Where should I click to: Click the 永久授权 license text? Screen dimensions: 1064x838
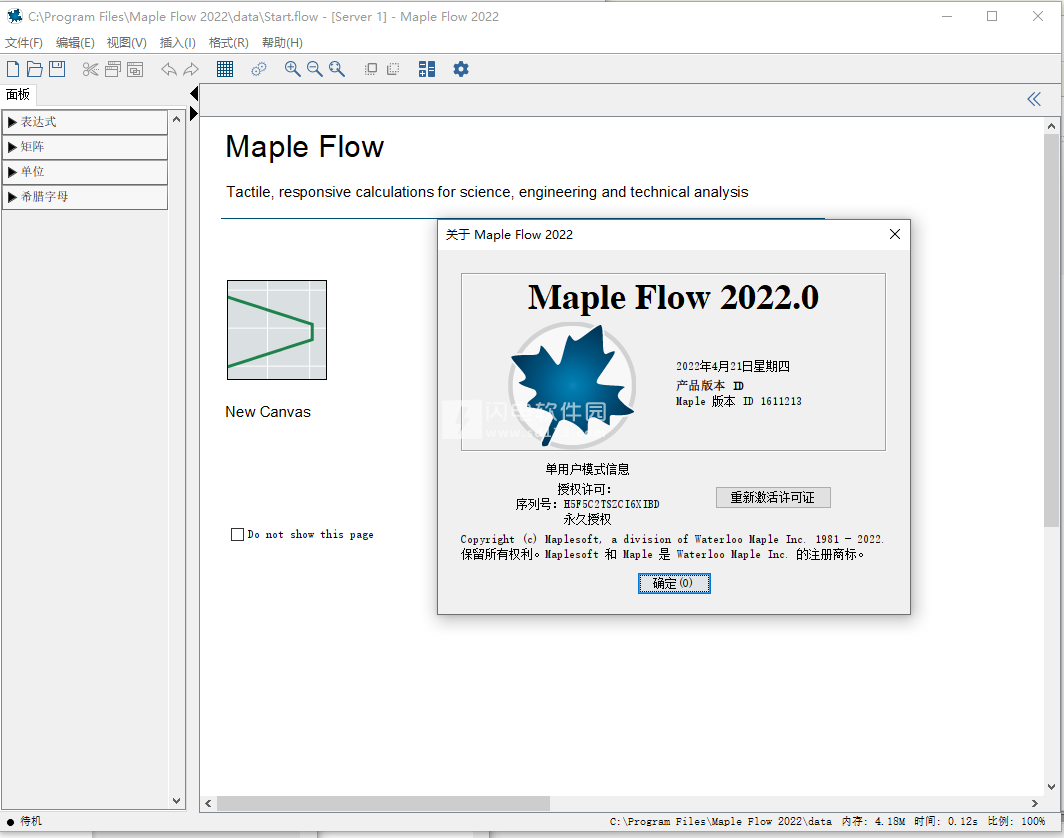coord(587,519)
